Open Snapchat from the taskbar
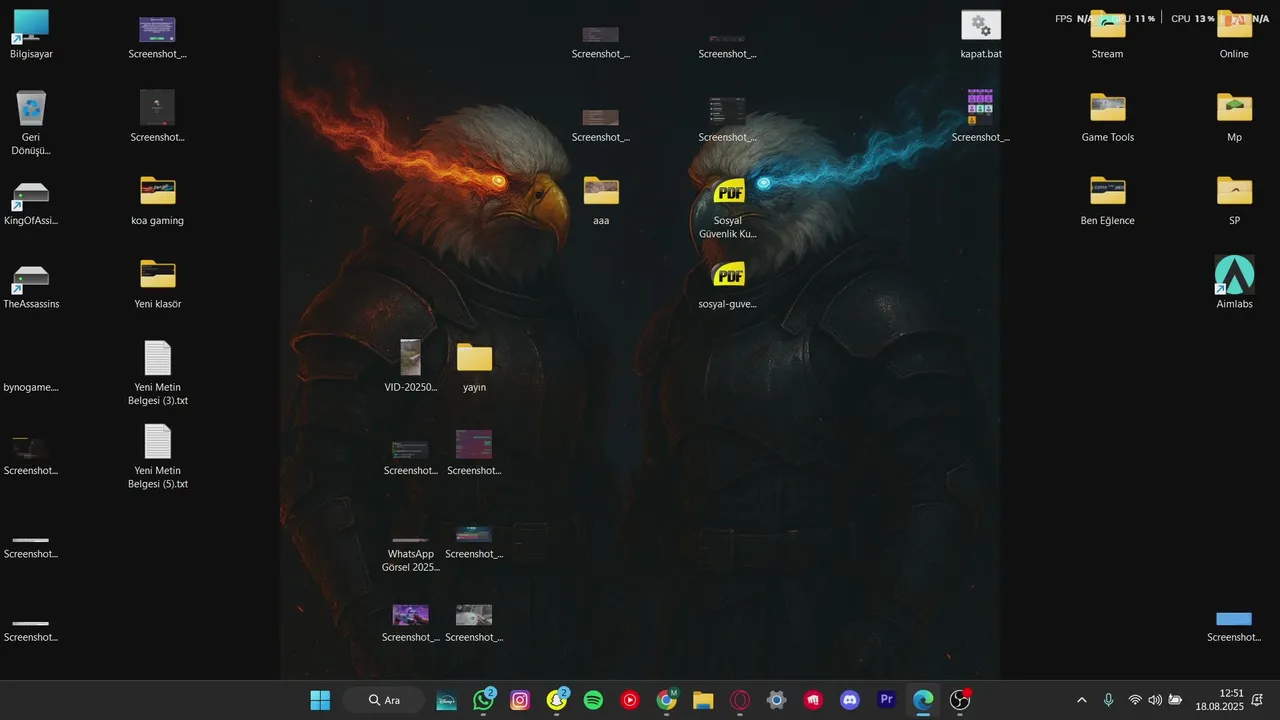Viewport: 1280px width, 720px height. (x=557, y=700)
